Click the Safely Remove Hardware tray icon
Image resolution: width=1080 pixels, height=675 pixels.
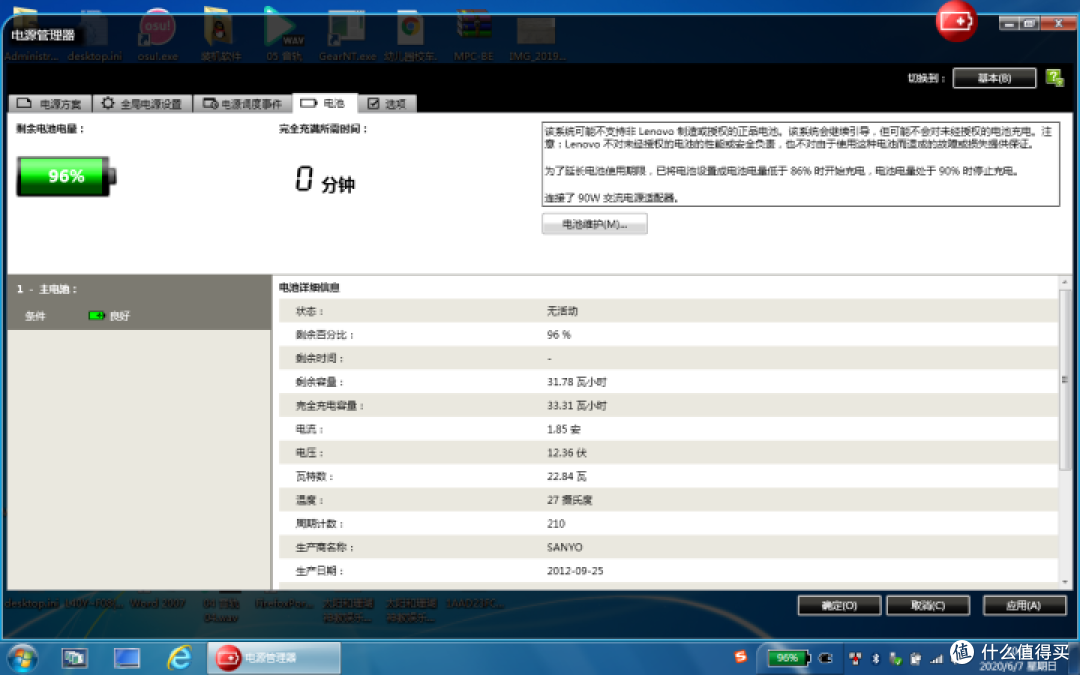(x=895, y=658)
